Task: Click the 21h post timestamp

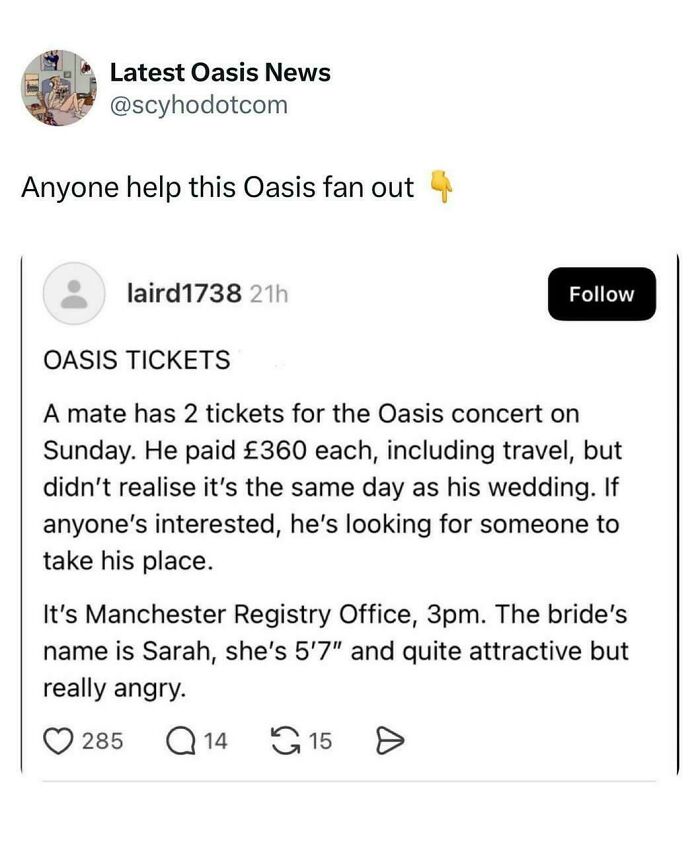Action: click(x=267, y=294)
